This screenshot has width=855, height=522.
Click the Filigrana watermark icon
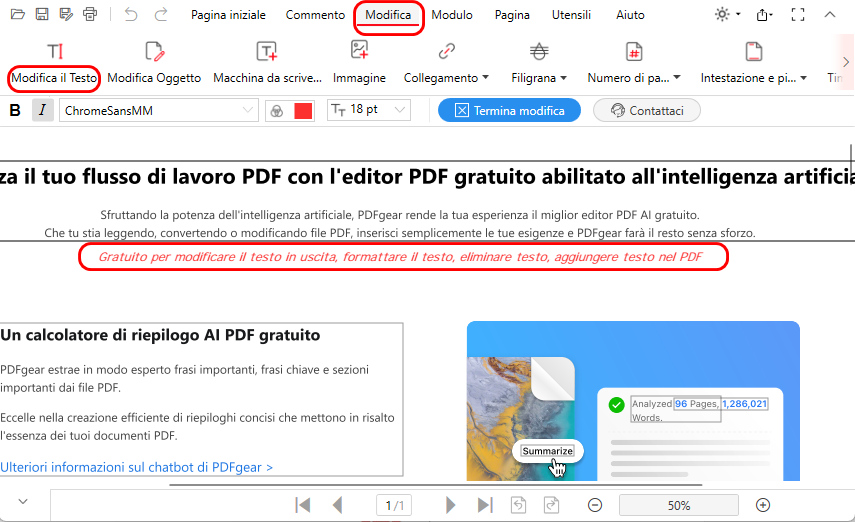539,52
